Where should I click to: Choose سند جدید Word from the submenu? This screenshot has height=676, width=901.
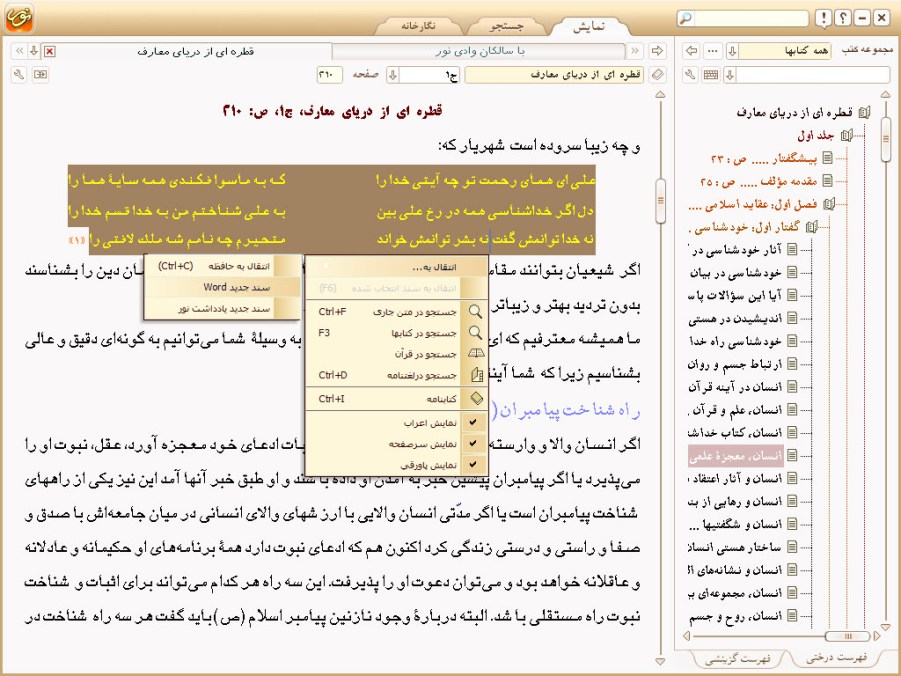coord(222,287)
